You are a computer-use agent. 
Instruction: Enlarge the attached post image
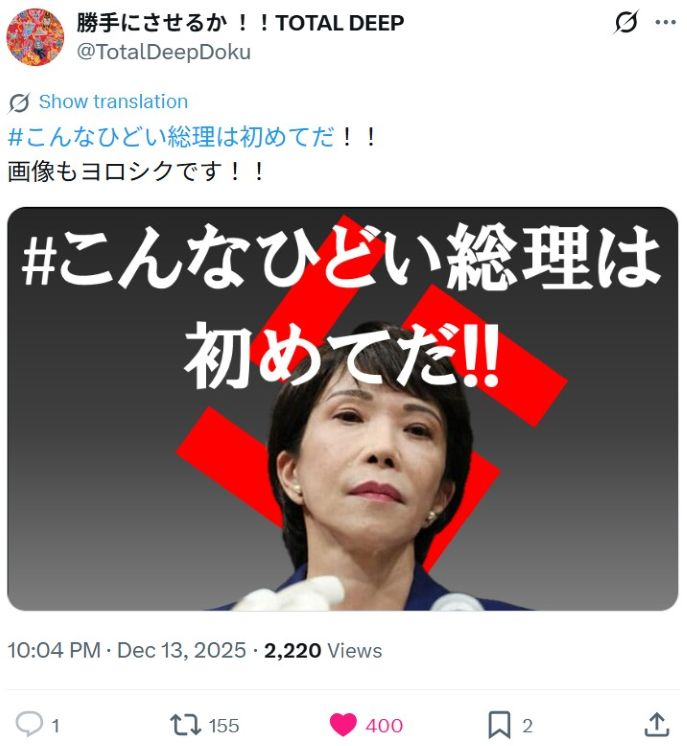click(343, 409)
